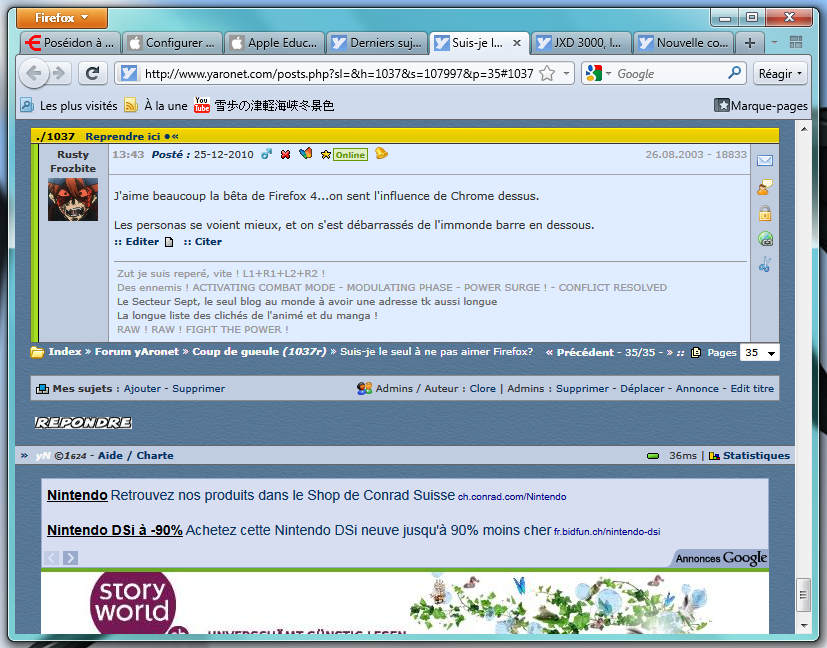
Task: Click Rusty Frozbite's avatar image
Action: point(72,200)
